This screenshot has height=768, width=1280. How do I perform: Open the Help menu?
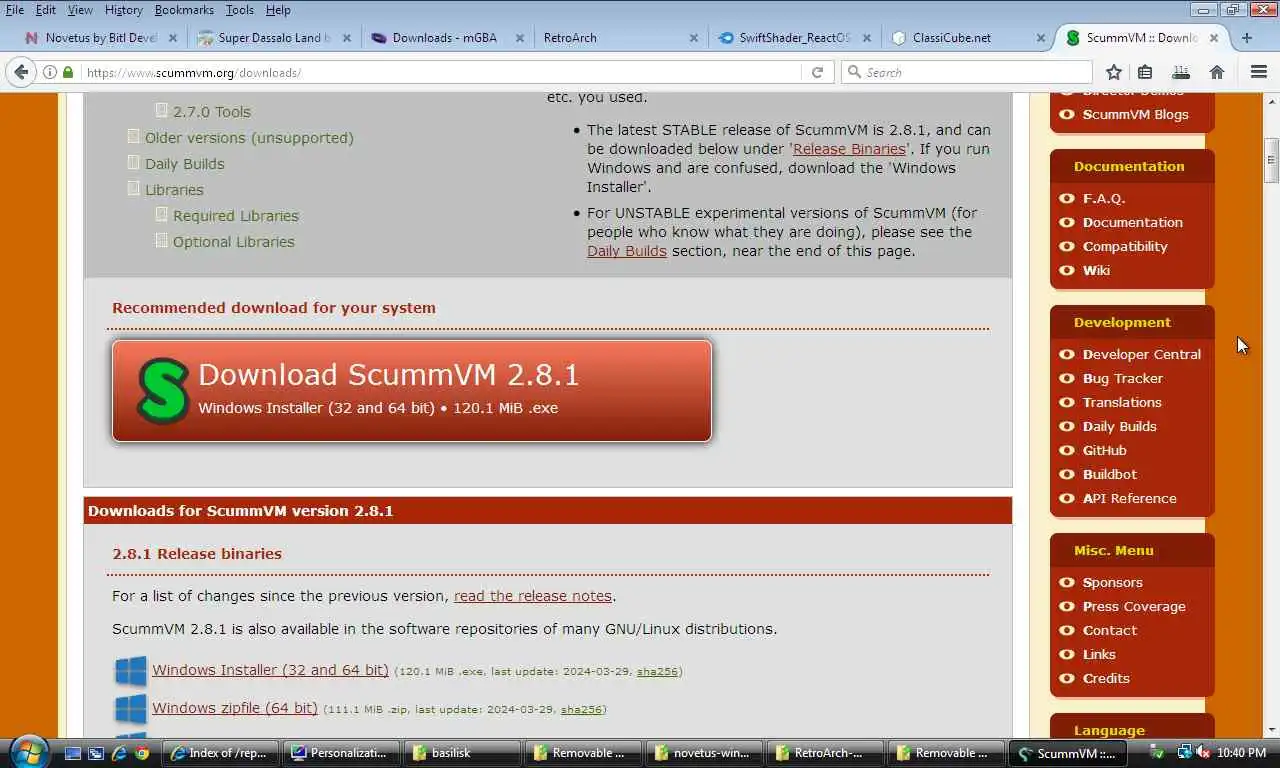[278, 10]
